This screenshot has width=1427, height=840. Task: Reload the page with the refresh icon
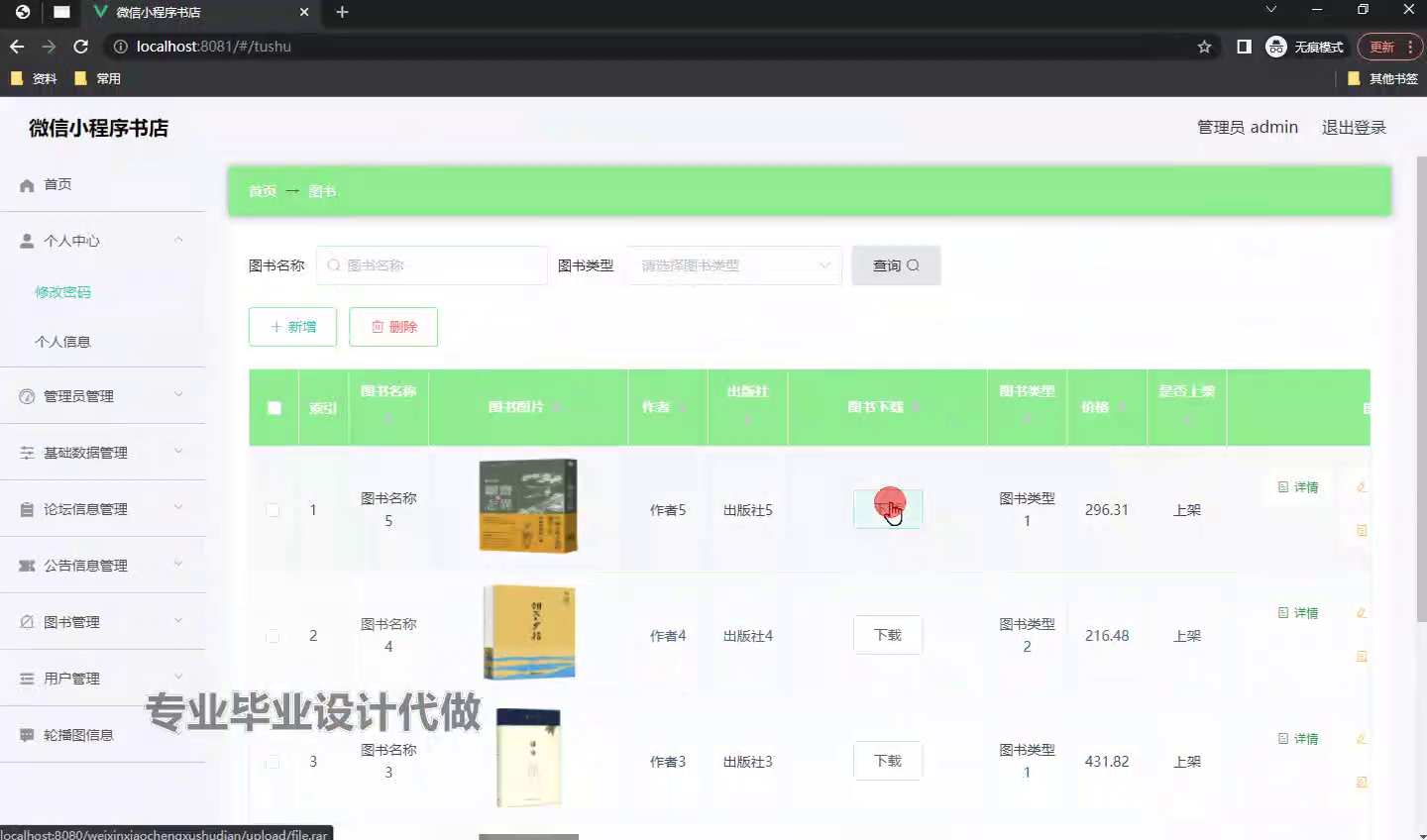(x=81, y=47)
